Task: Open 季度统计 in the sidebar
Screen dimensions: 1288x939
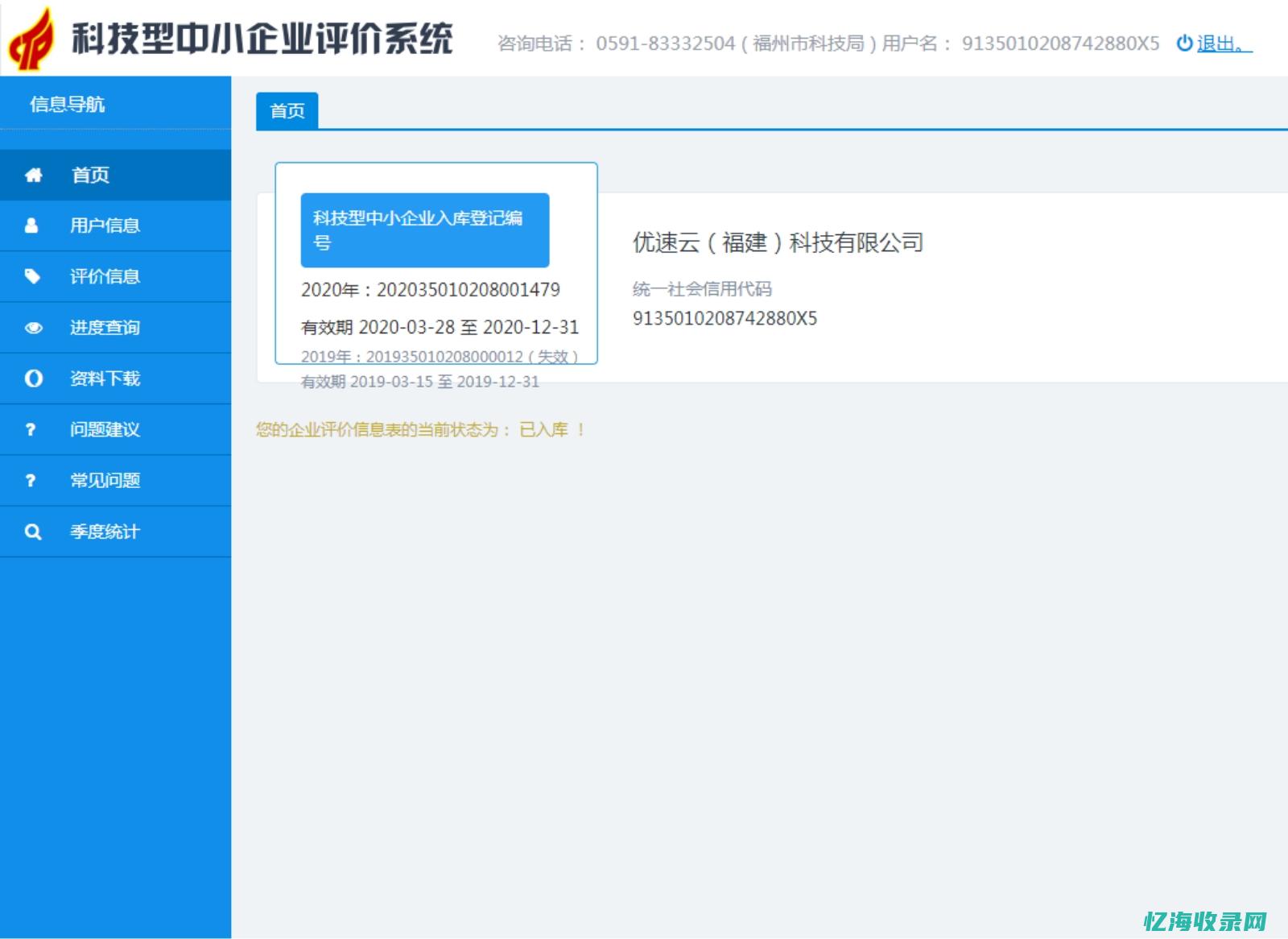Action: coord(116,532)
